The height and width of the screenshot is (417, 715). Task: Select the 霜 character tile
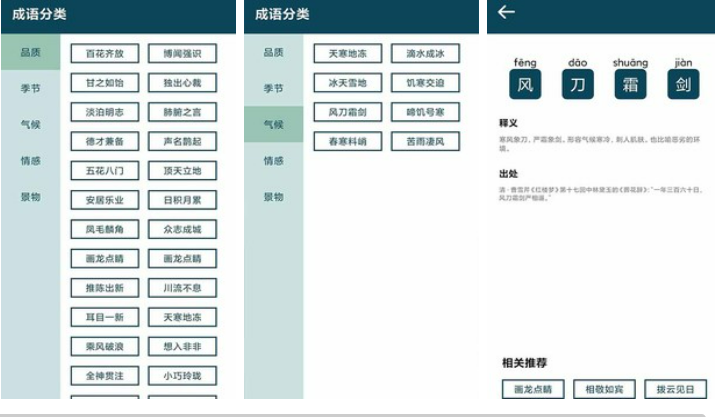pyautogui.click(x=630, y=85)
